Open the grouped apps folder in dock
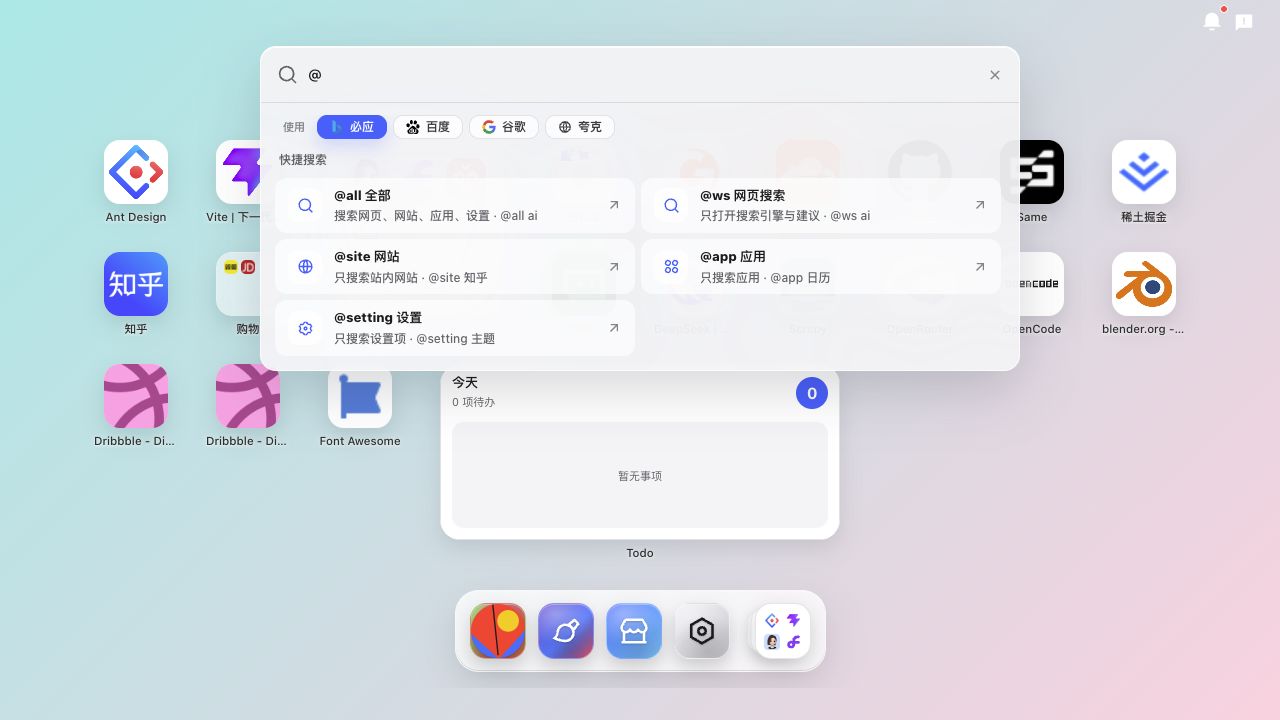Screen dimensions: 1280x720 click(782, 631)
